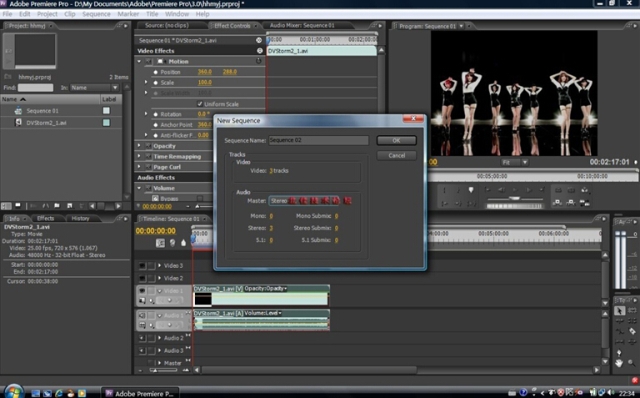Screen dimensions: 640x398
Task: Play the sequence in Program monitor
Action: 515,190
